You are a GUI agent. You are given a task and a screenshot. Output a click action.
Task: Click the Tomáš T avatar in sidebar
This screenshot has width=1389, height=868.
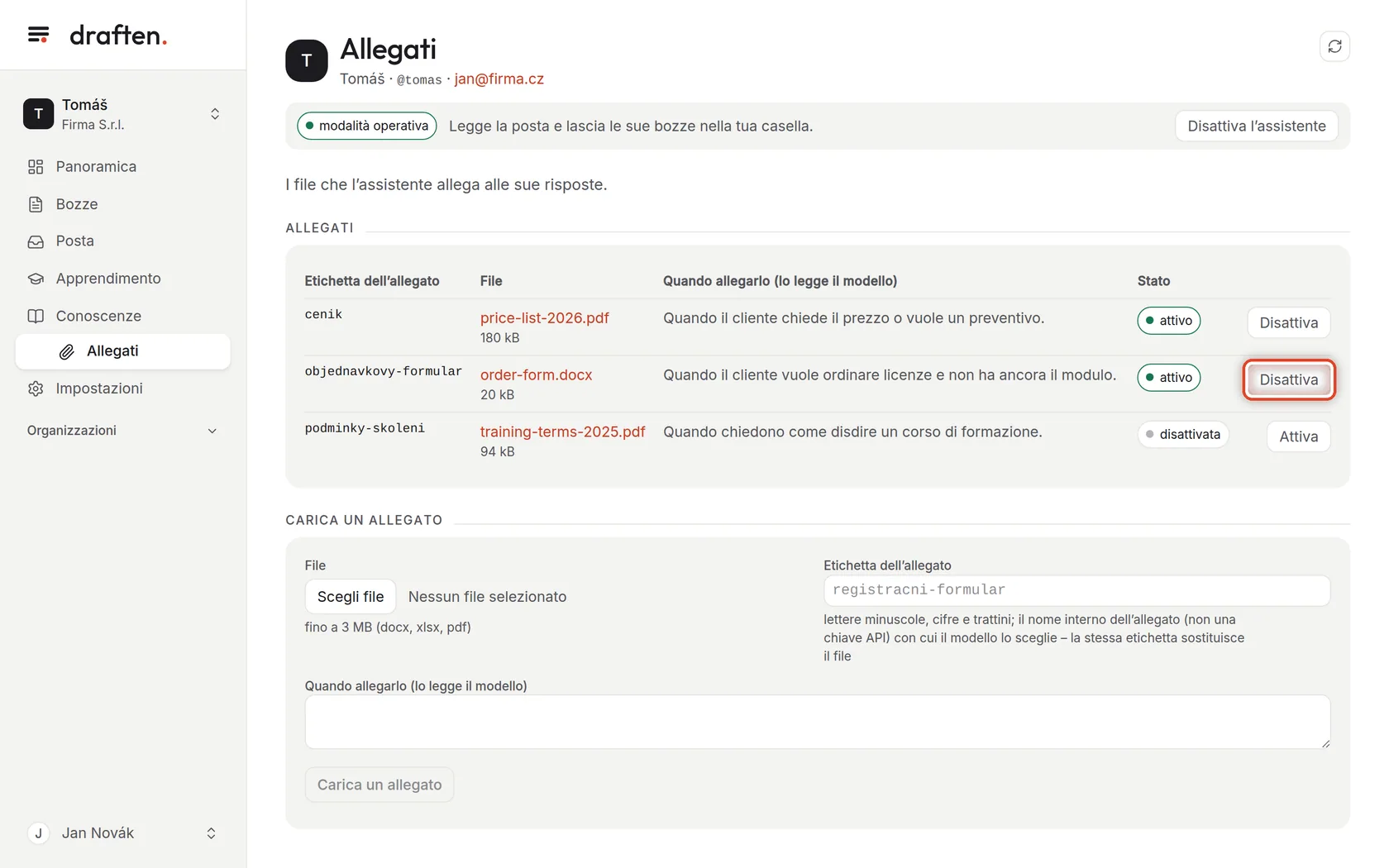38,114
